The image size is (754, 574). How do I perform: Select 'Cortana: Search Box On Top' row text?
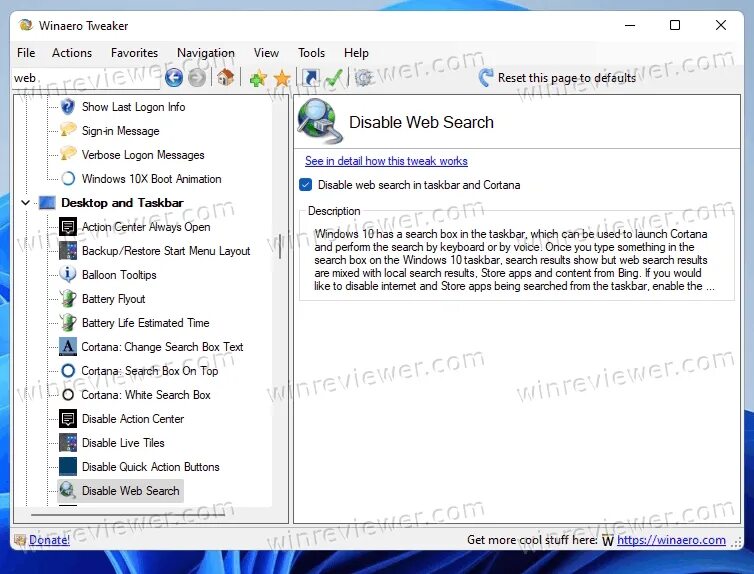(x=150, y=371)
